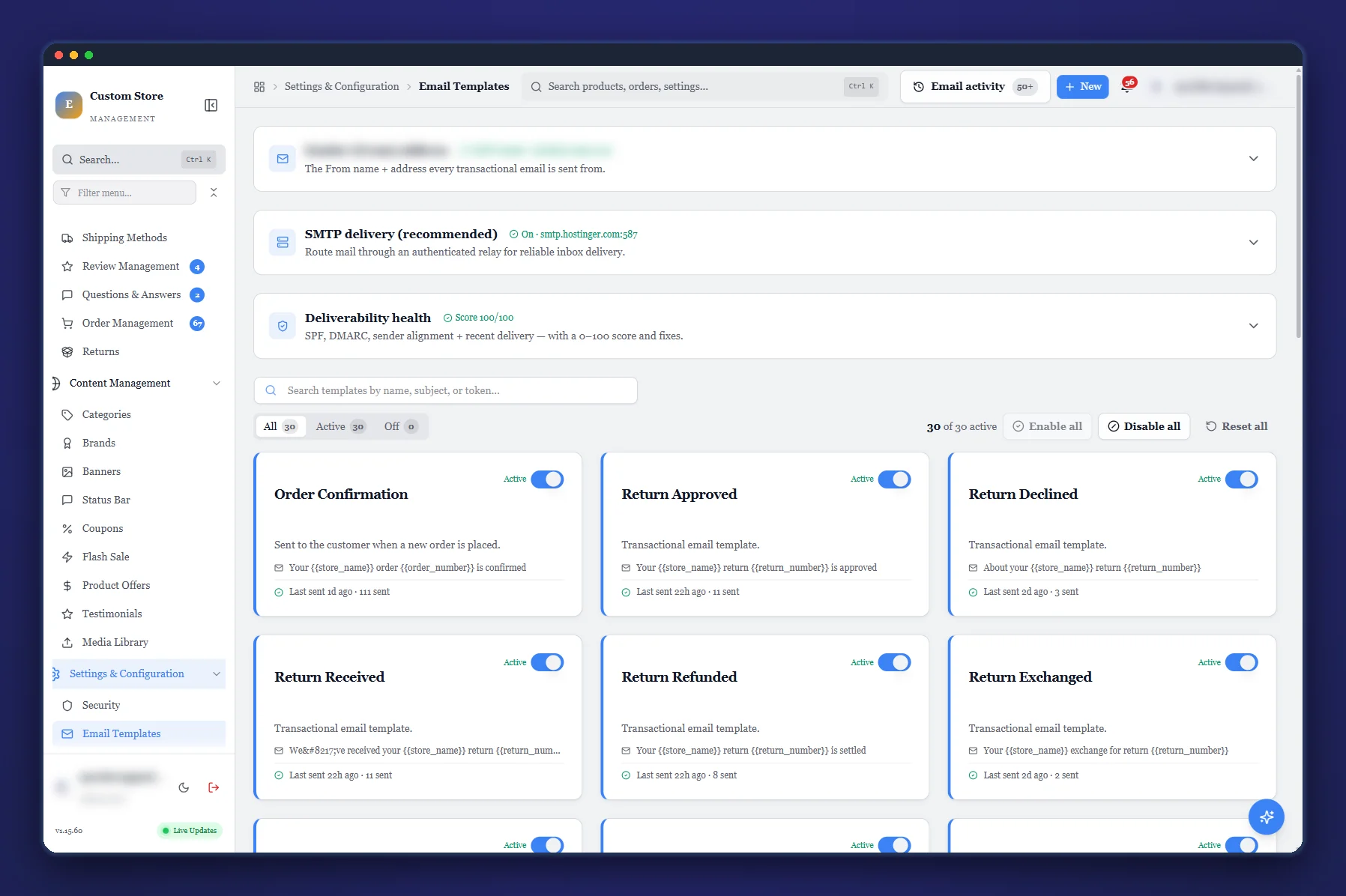The width and height of the screenshot is (1346, 896).
Task: Open Order Management cart icon
Action: tap(67, 324)
